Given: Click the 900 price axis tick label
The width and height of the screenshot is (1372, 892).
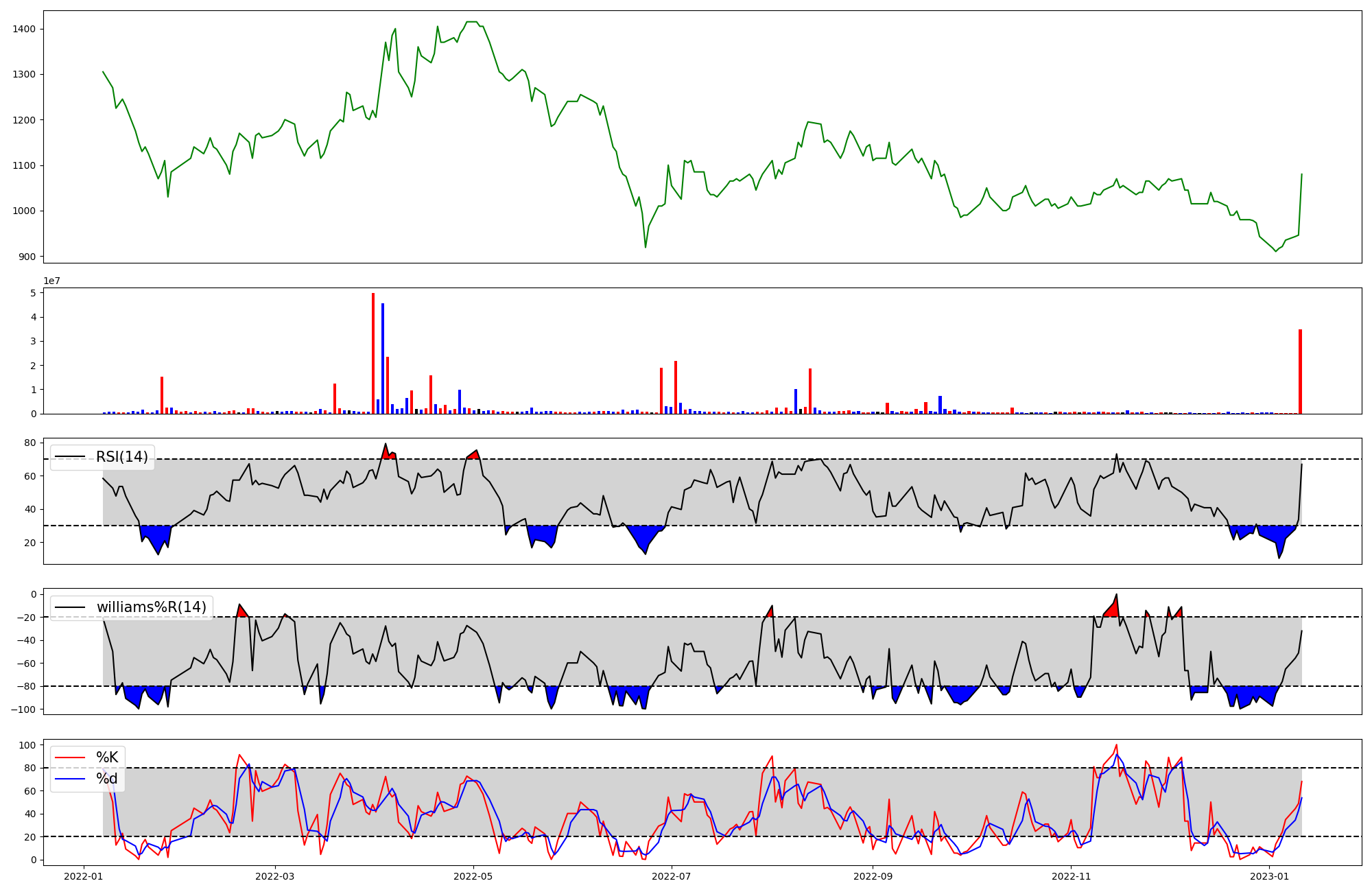Looking at the screenshot, I should click(x=27, y=257).
